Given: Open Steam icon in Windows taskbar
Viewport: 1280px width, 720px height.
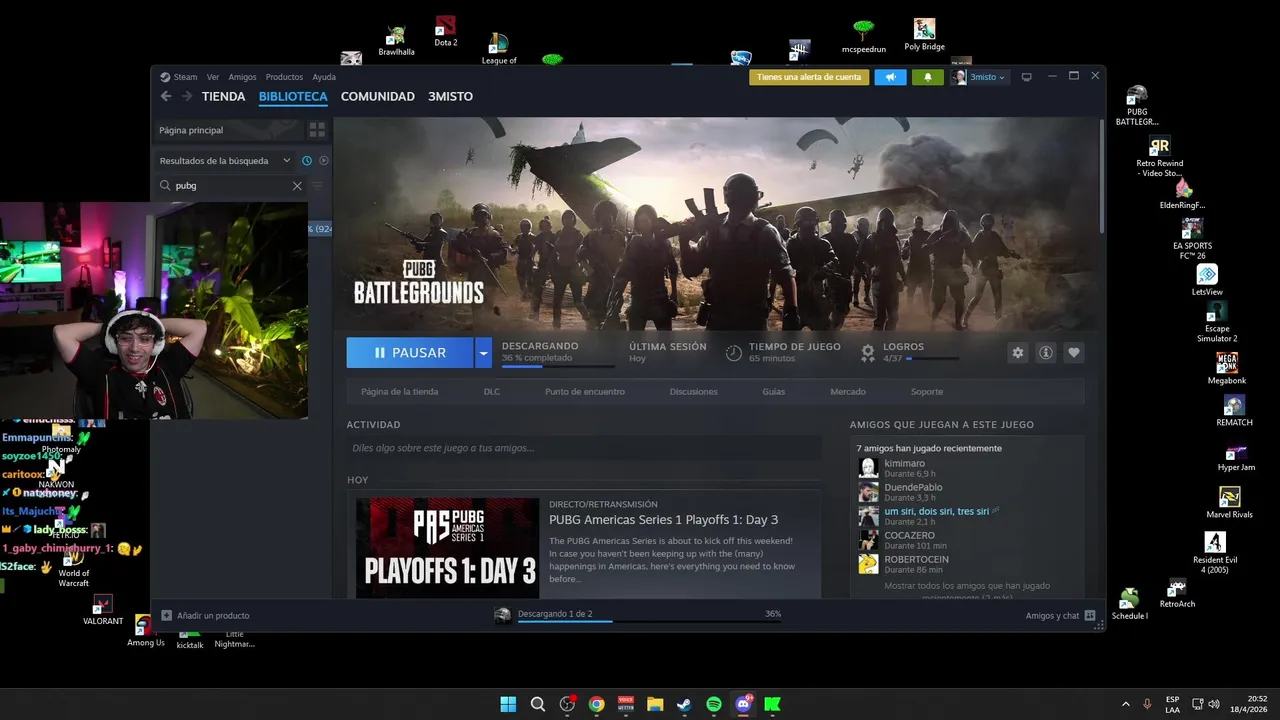Looking at the screenshot, I should [684, 704].
